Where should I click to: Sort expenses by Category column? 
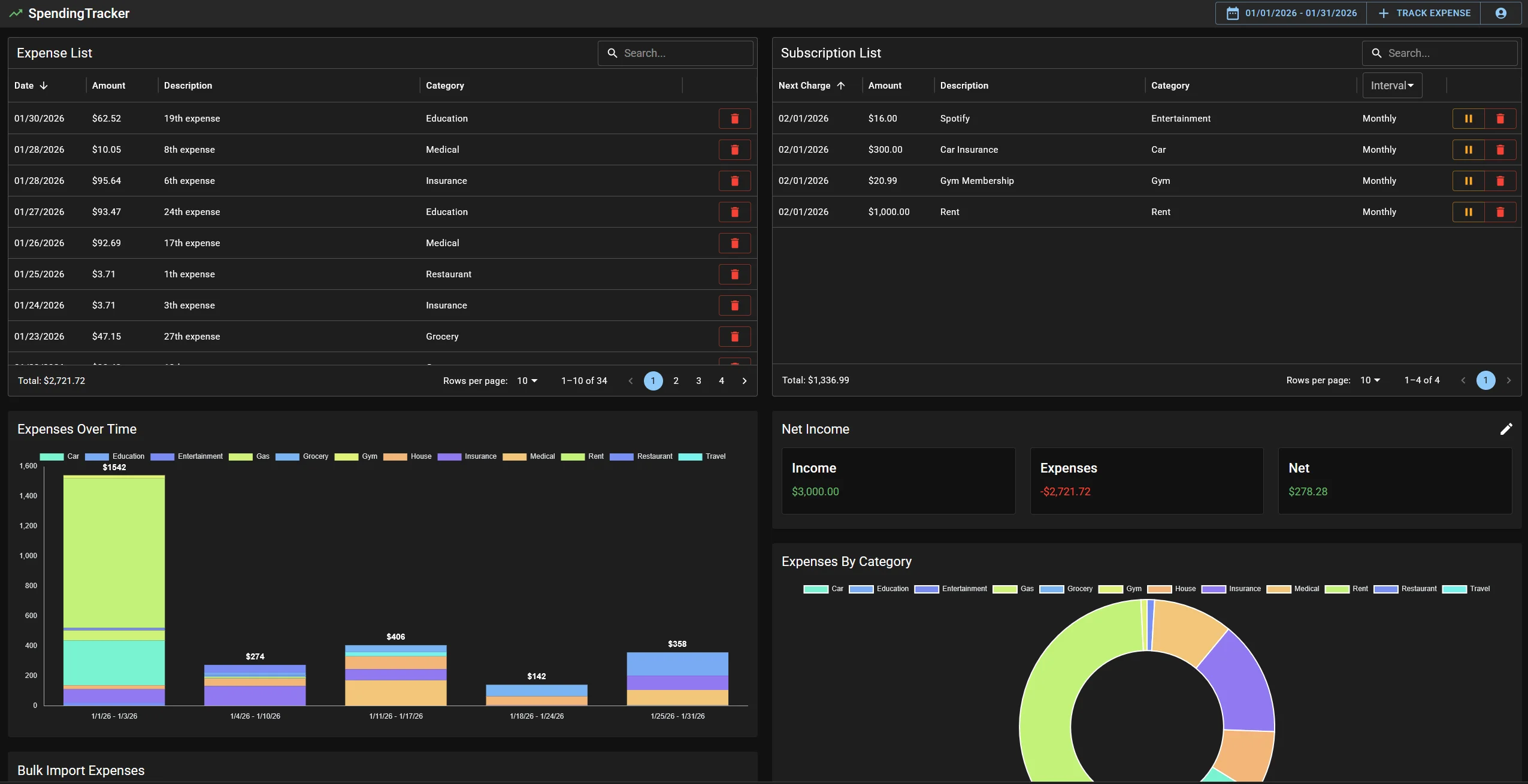(445, 86)
